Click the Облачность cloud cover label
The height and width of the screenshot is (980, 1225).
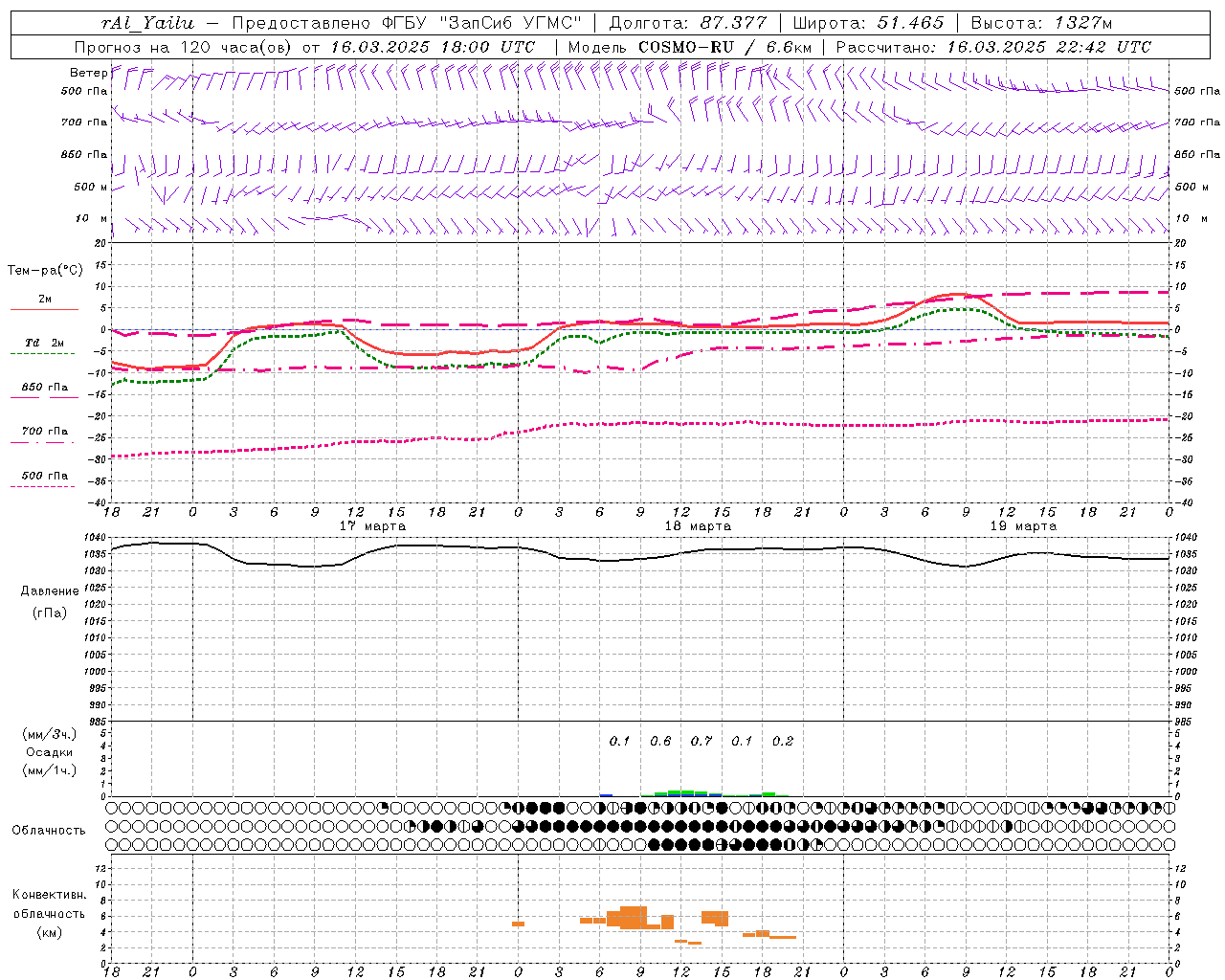[x=49, y=831]
